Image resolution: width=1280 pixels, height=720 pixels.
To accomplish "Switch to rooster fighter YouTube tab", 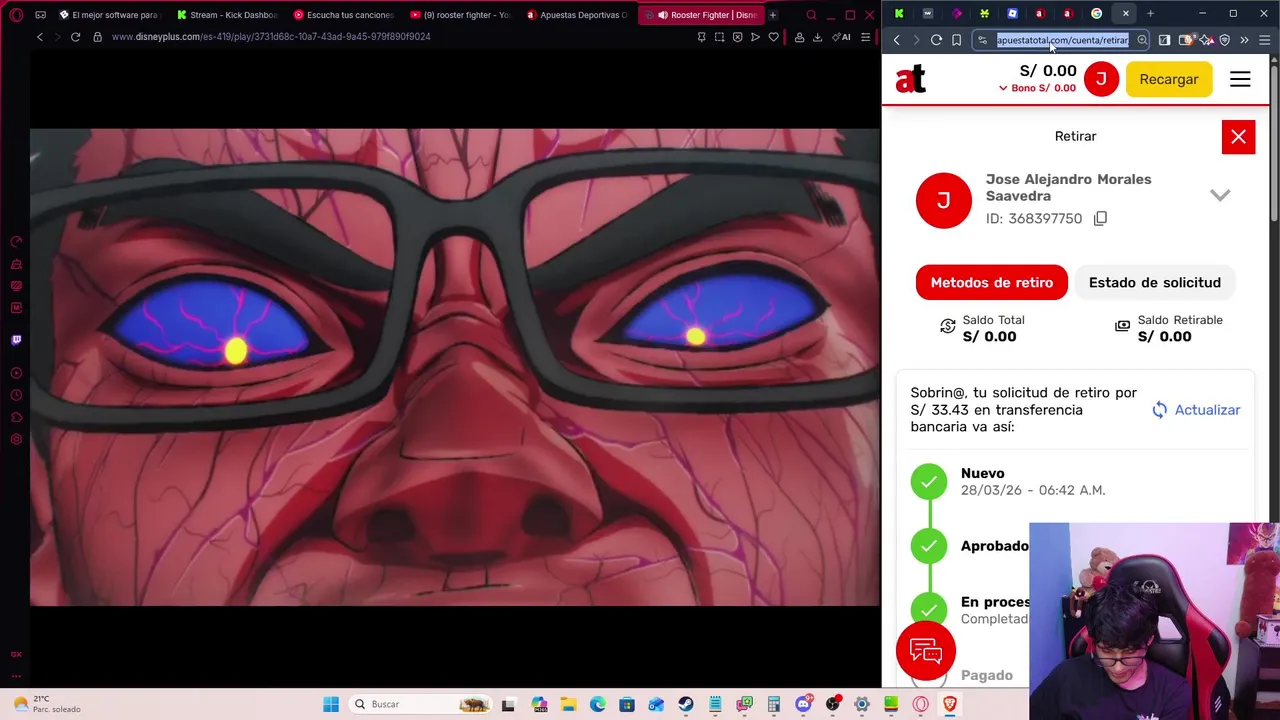I will pyautogui.click(x=460, y=15).
